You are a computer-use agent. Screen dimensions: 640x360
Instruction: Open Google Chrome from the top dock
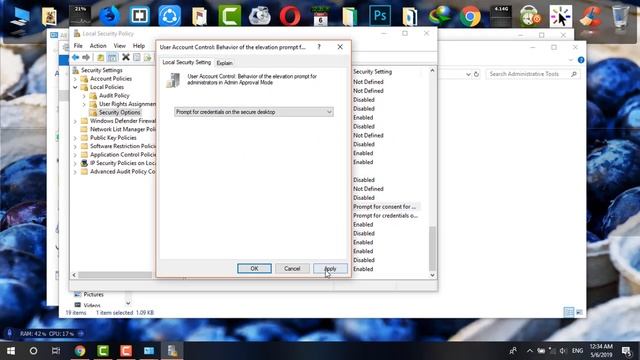(x=470, y=16)
